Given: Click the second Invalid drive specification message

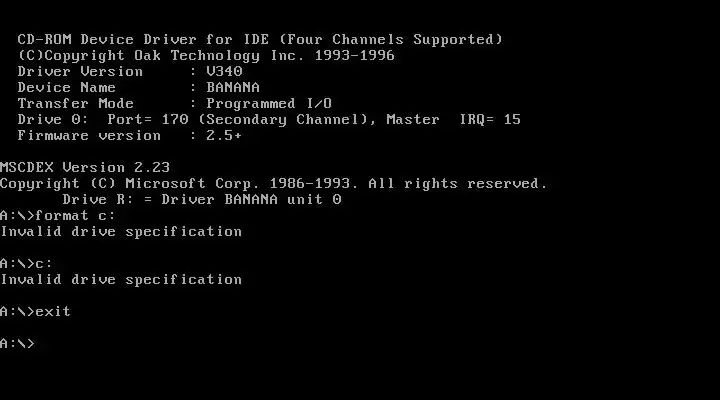Looking at the screenshot, I should coord(121,280).
